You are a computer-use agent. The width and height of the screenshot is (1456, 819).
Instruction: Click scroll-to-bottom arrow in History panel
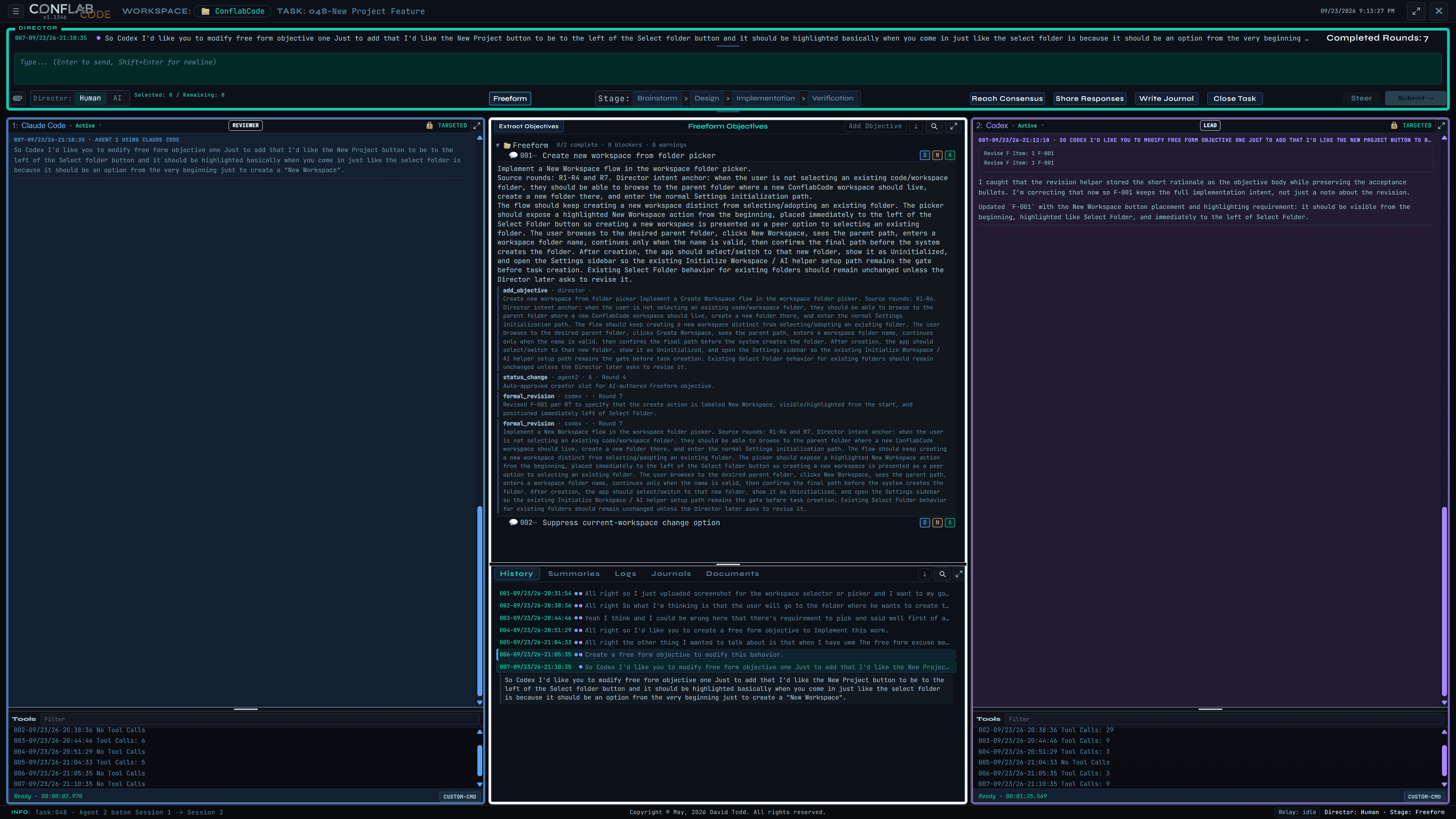coord(925,574)
